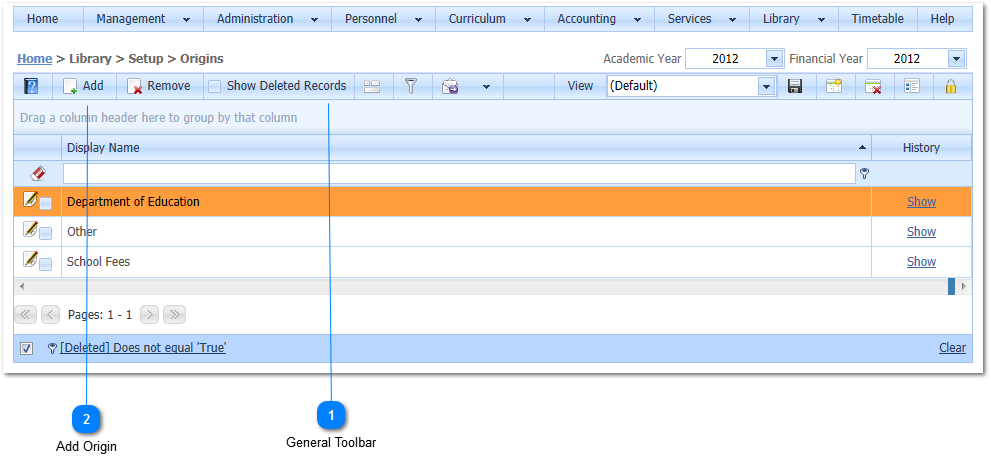Open the Library menu

click(x=790, y=19)
